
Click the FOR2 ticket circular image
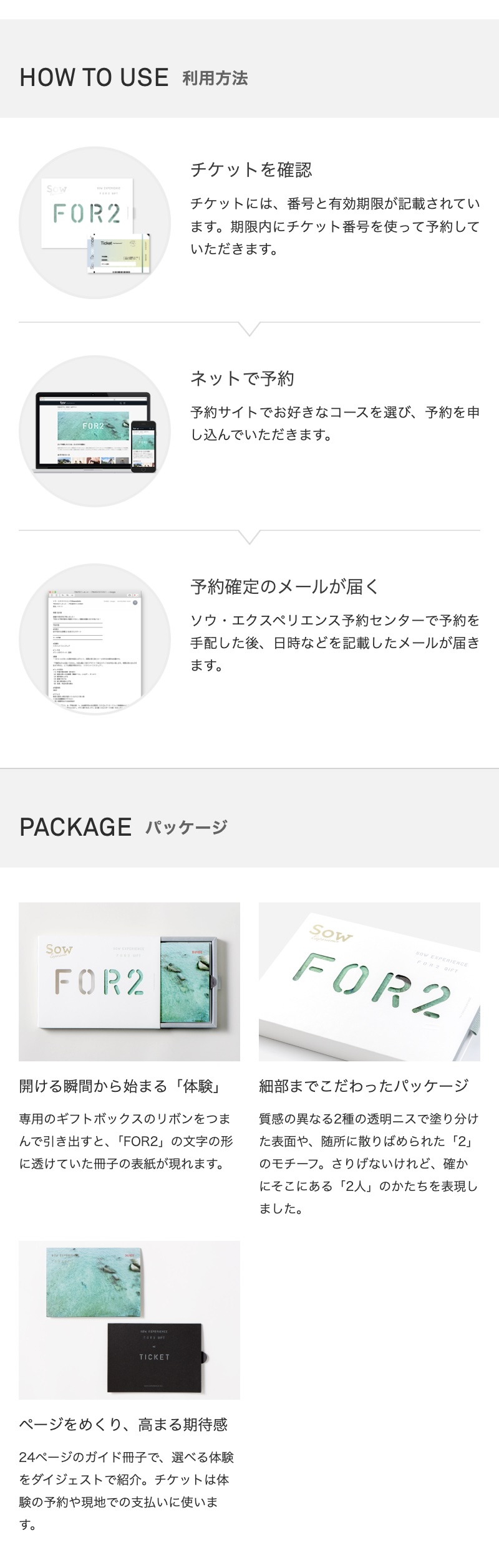tap(95, 222)
